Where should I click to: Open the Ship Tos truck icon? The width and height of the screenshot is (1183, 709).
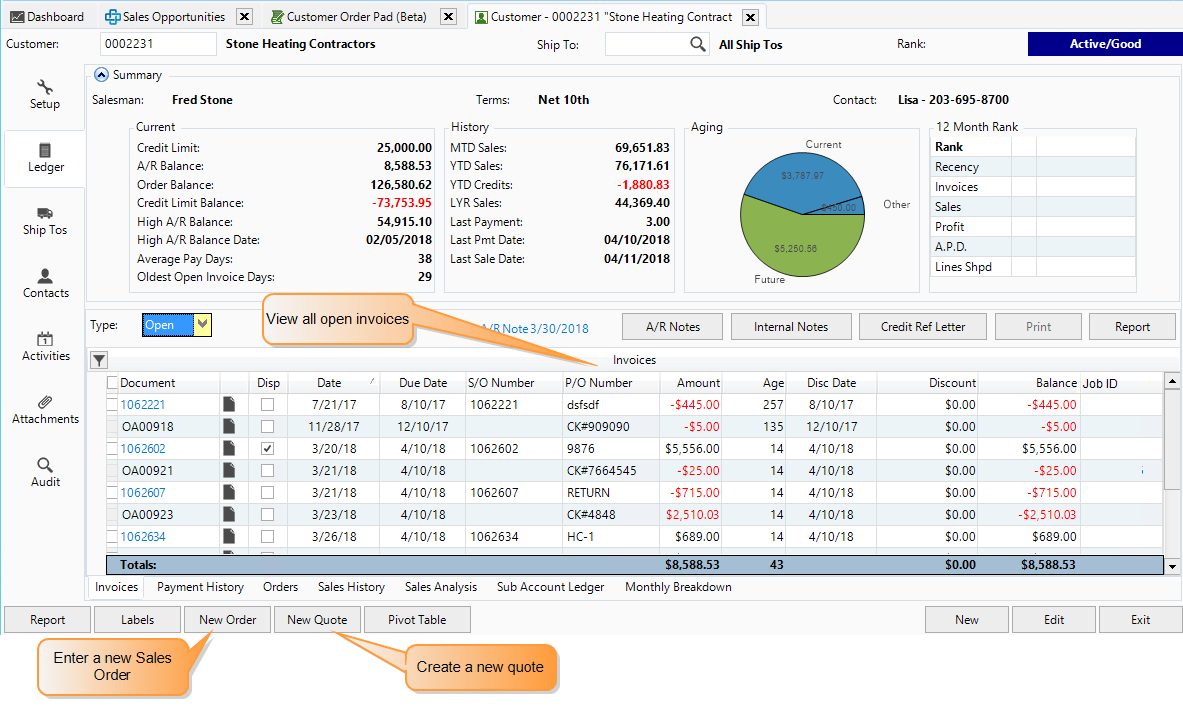44,220
